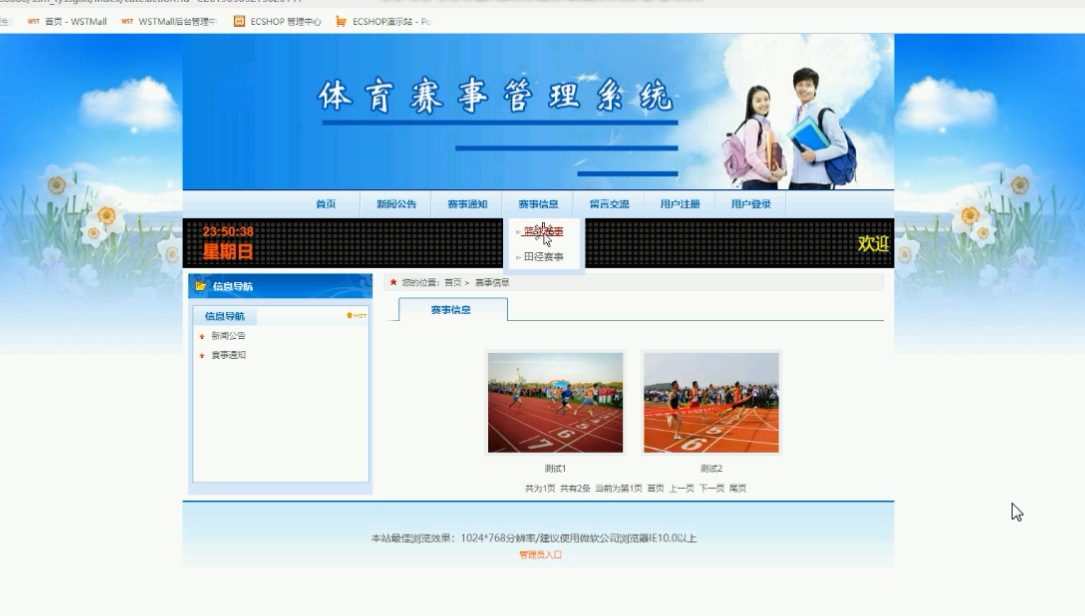Click the 星期日 weekday text
Screen dimensions: 1085x616
(x=228, y=252)
